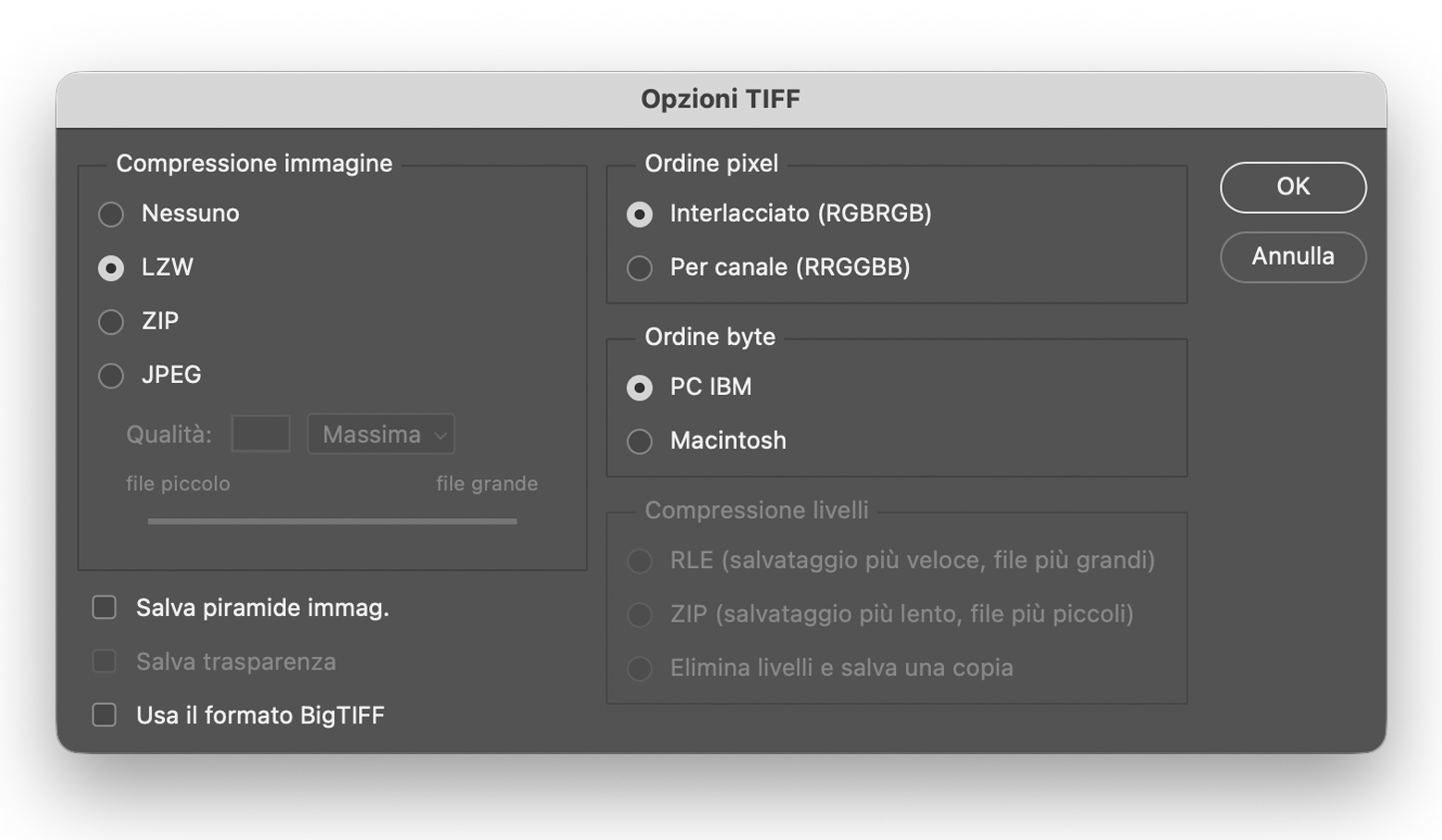1442x840 pixels.
Task: Click the JPEG quality slider track
Action: (x=332, y=521)
